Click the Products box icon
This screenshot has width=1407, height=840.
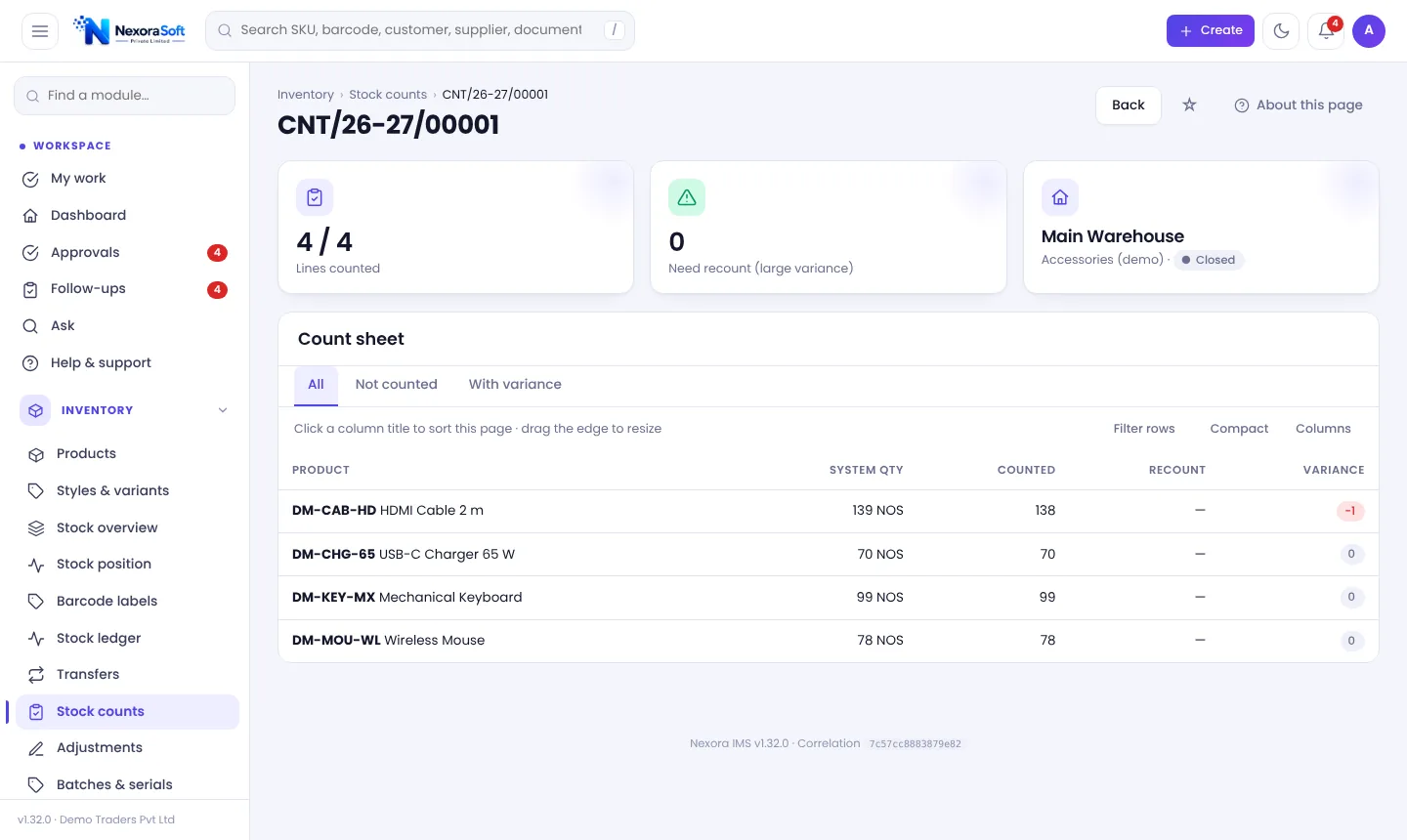tap(36, 454)
